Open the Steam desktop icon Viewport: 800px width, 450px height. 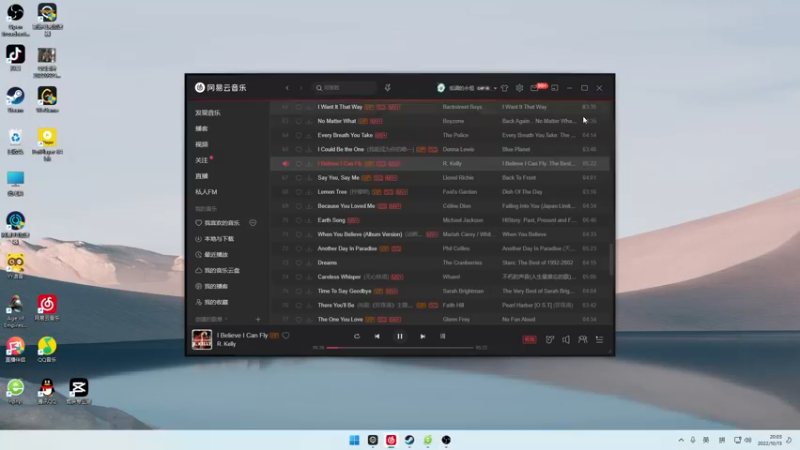pyautogui.click(x=15, y=99)
